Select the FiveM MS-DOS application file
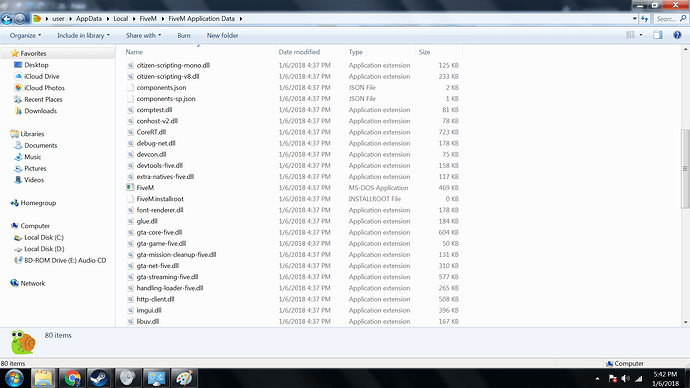Image resolution: width=690 pixels, height=388 pixels. coord(145,187)
